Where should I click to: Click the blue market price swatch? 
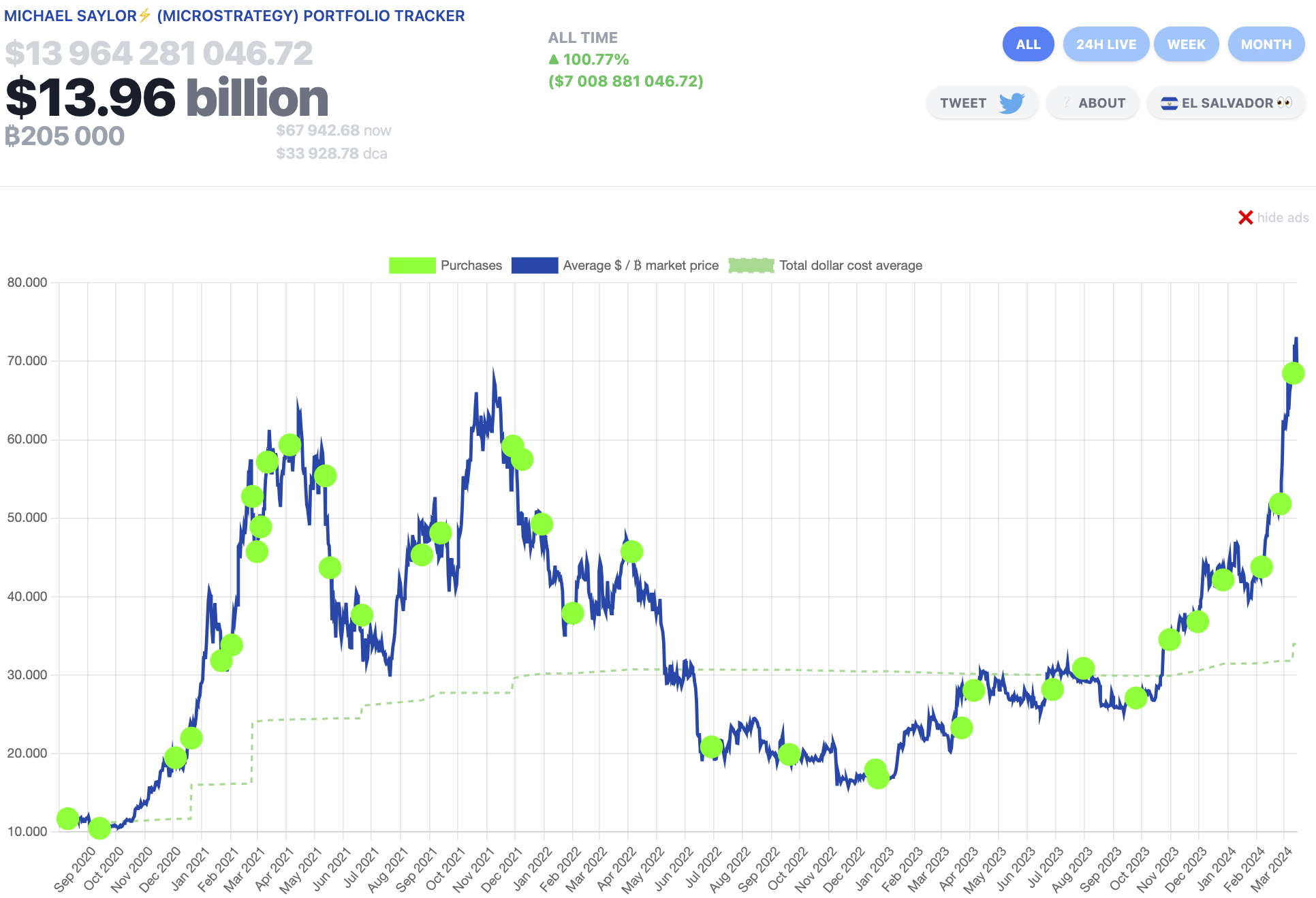[x=535, y=265]
